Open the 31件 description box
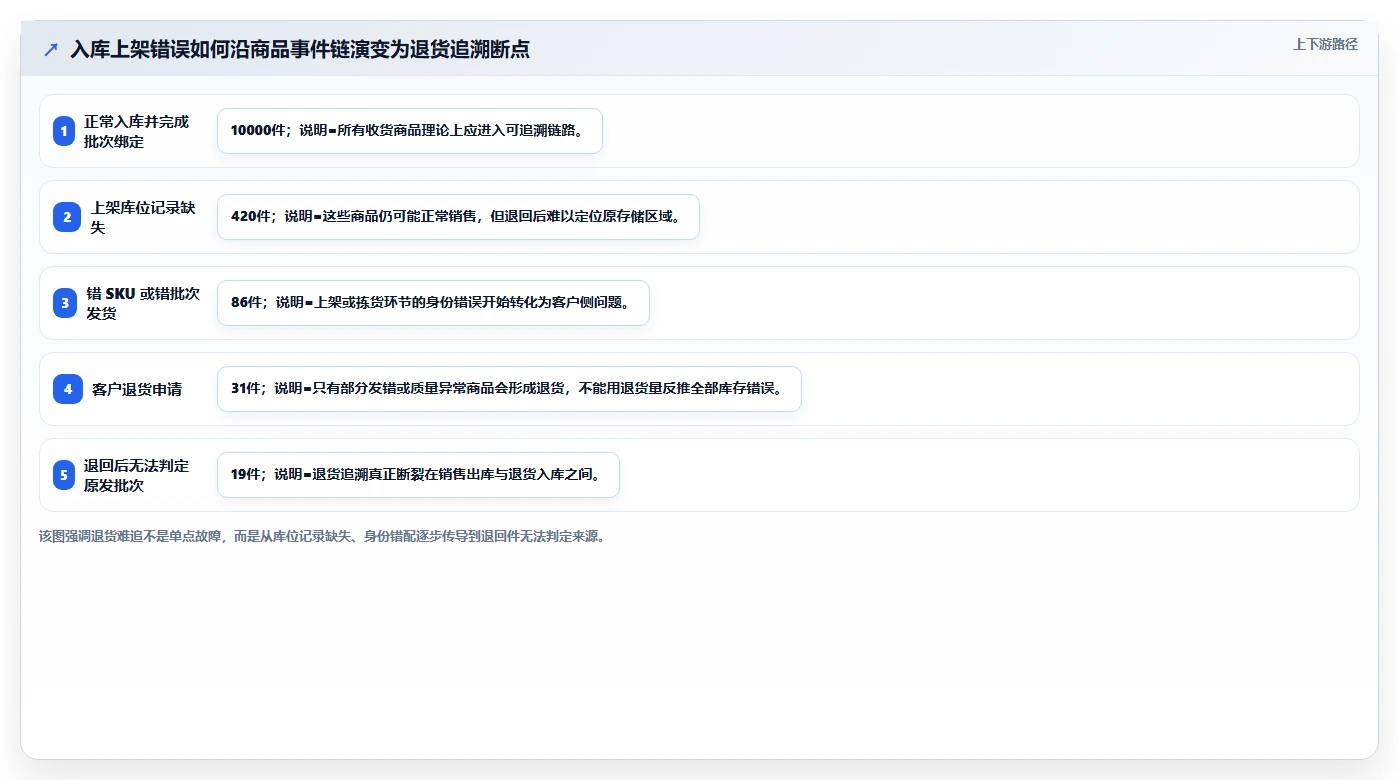 click(509, 389)
